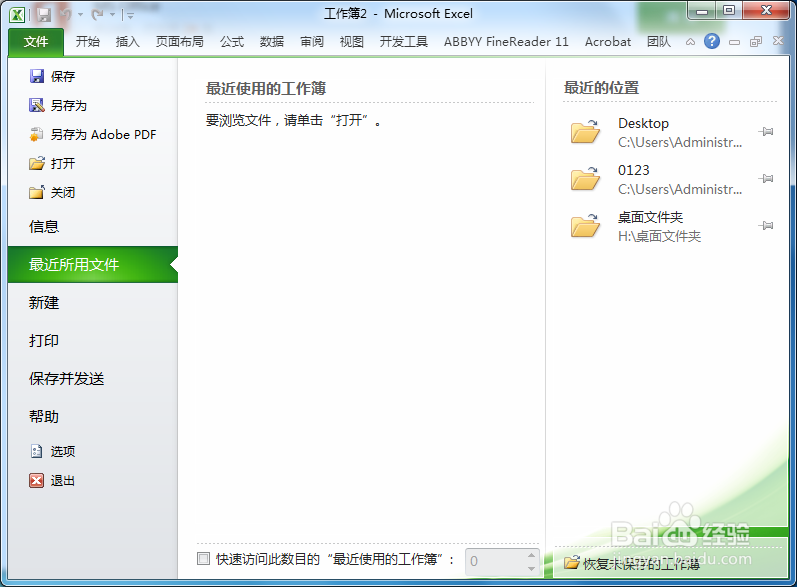Pin the 桌面文件夹 location to list
Screen dimensions: 797x587
[766, 225]
